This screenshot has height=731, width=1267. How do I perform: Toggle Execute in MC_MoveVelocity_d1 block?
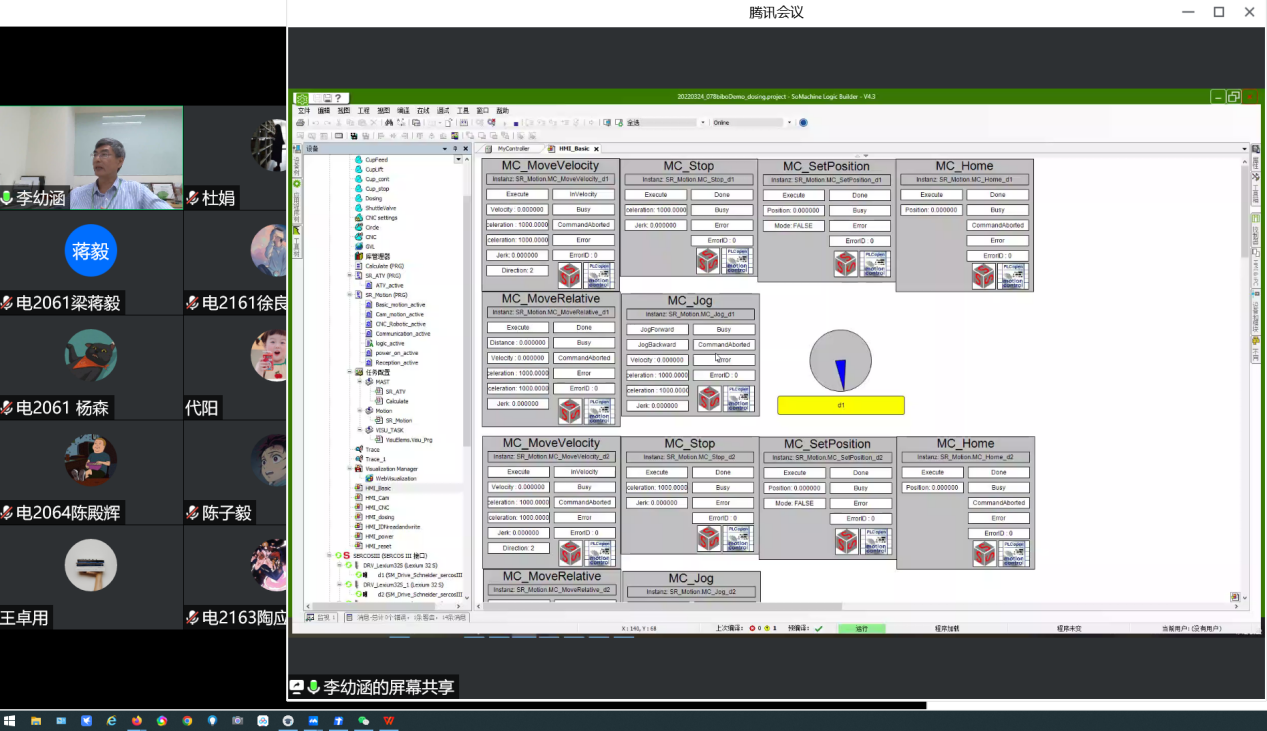click(x=517, y=195)
